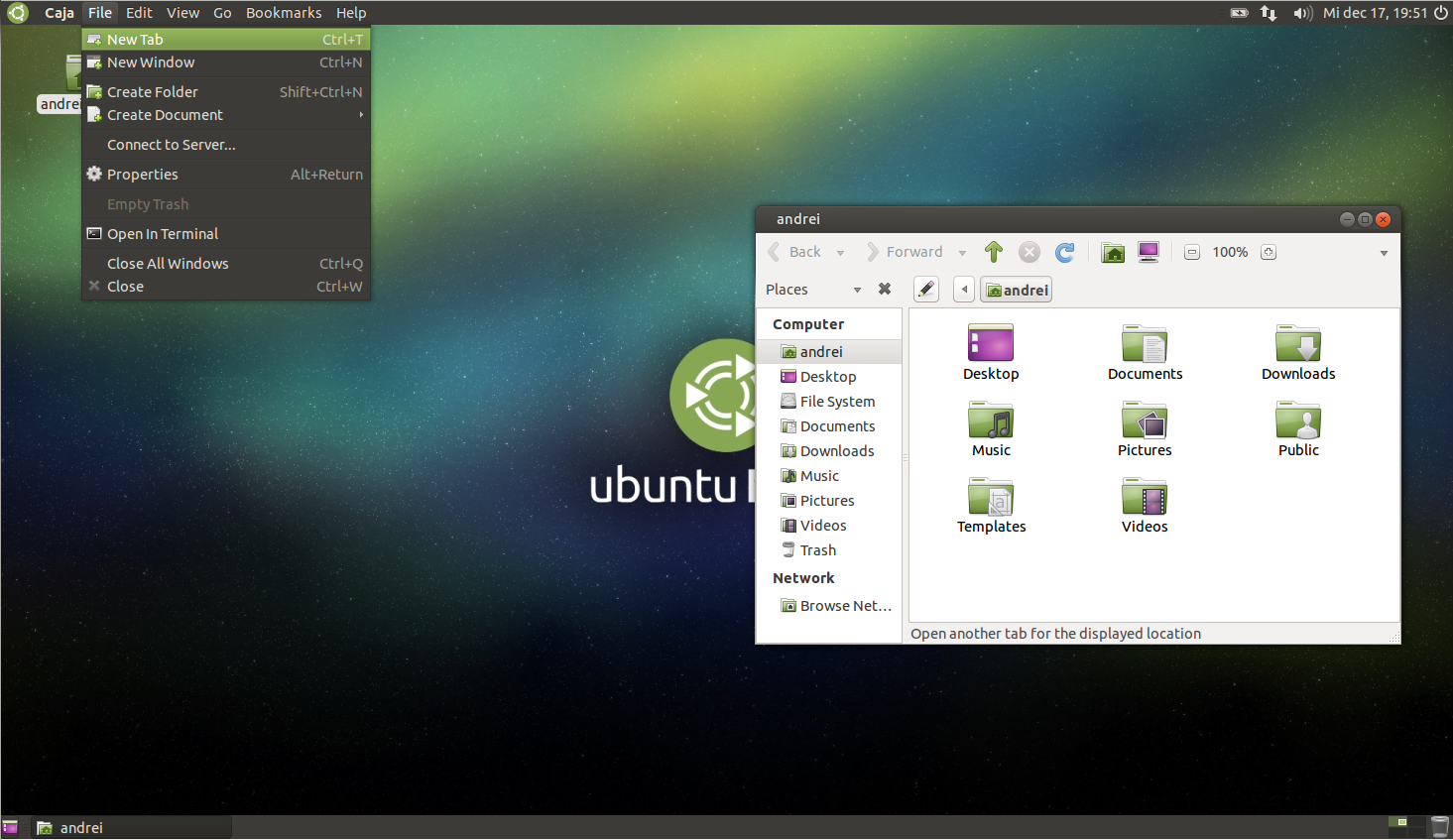Open the Computer location via toolbar icon
This screenshot has width=1453, height=840.
1148,251
